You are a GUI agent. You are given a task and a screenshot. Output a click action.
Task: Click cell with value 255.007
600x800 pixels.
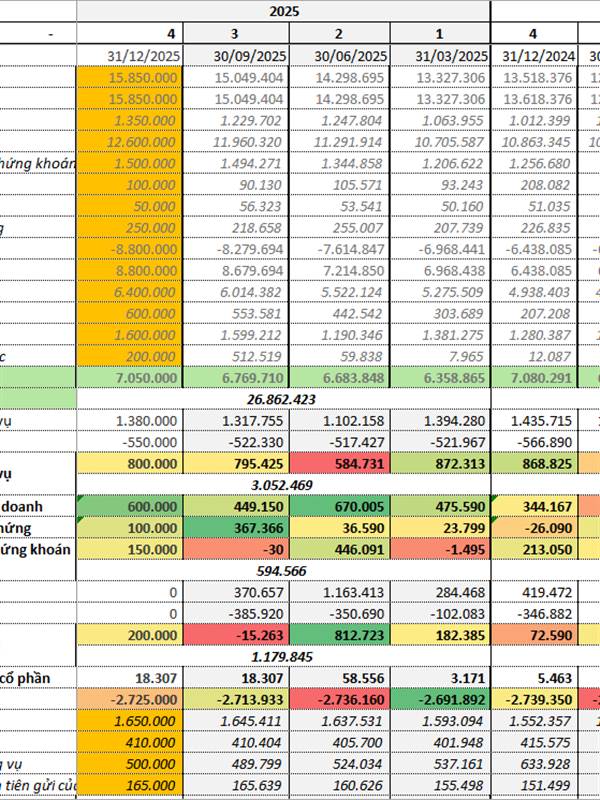tap(339, 227)
